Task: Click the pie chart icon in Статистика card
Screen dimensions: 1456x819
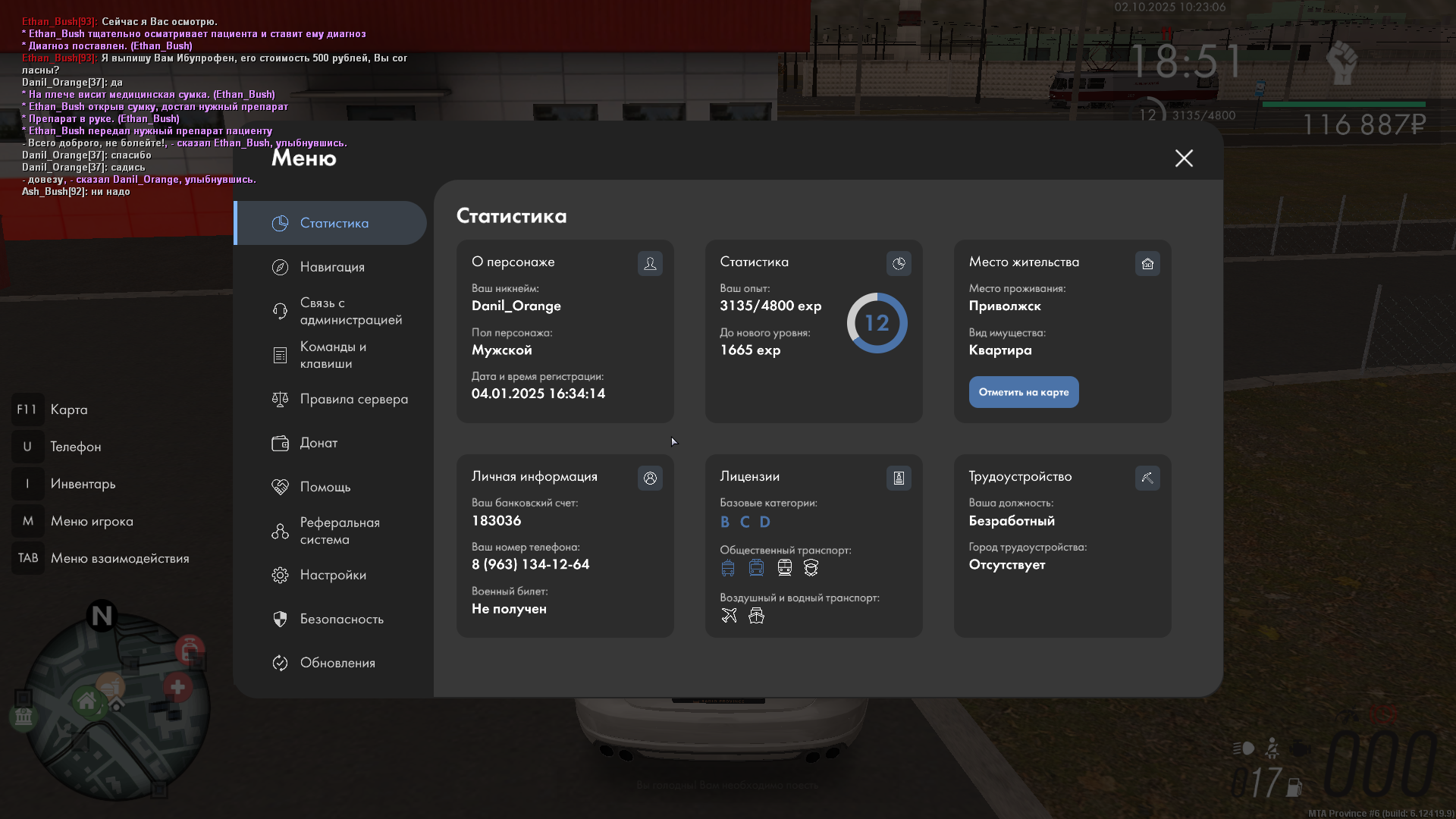Action: coord(899,263)
